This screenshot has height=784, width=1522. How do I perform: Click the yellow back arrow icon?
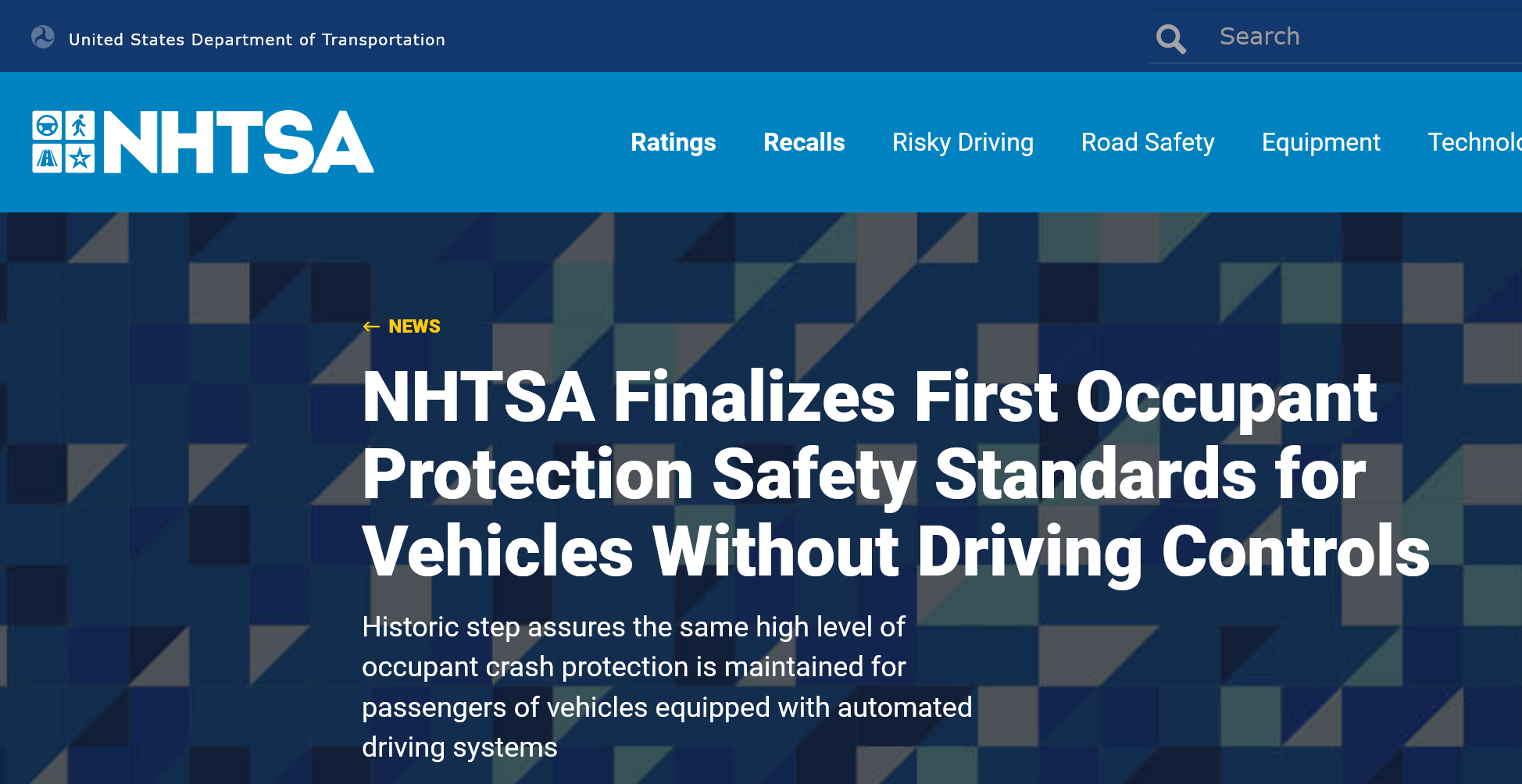tap(371, 326)
